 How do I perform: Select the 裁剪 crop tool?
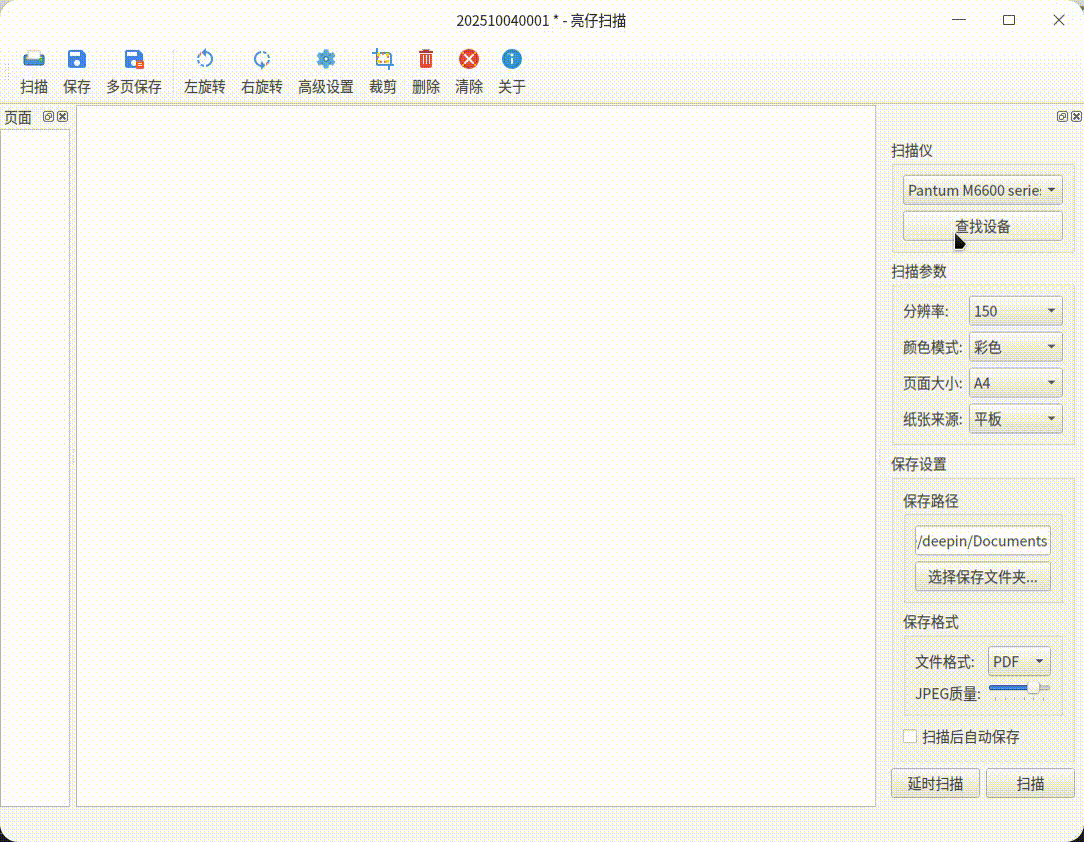pos(382,60)
